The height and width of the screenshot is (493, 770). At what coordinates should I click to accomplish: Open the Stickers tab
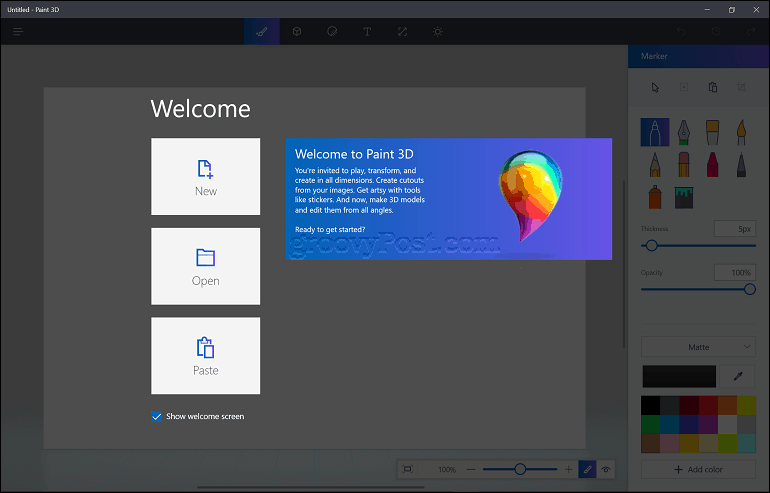pyautogui.click(x=332, y=32)
